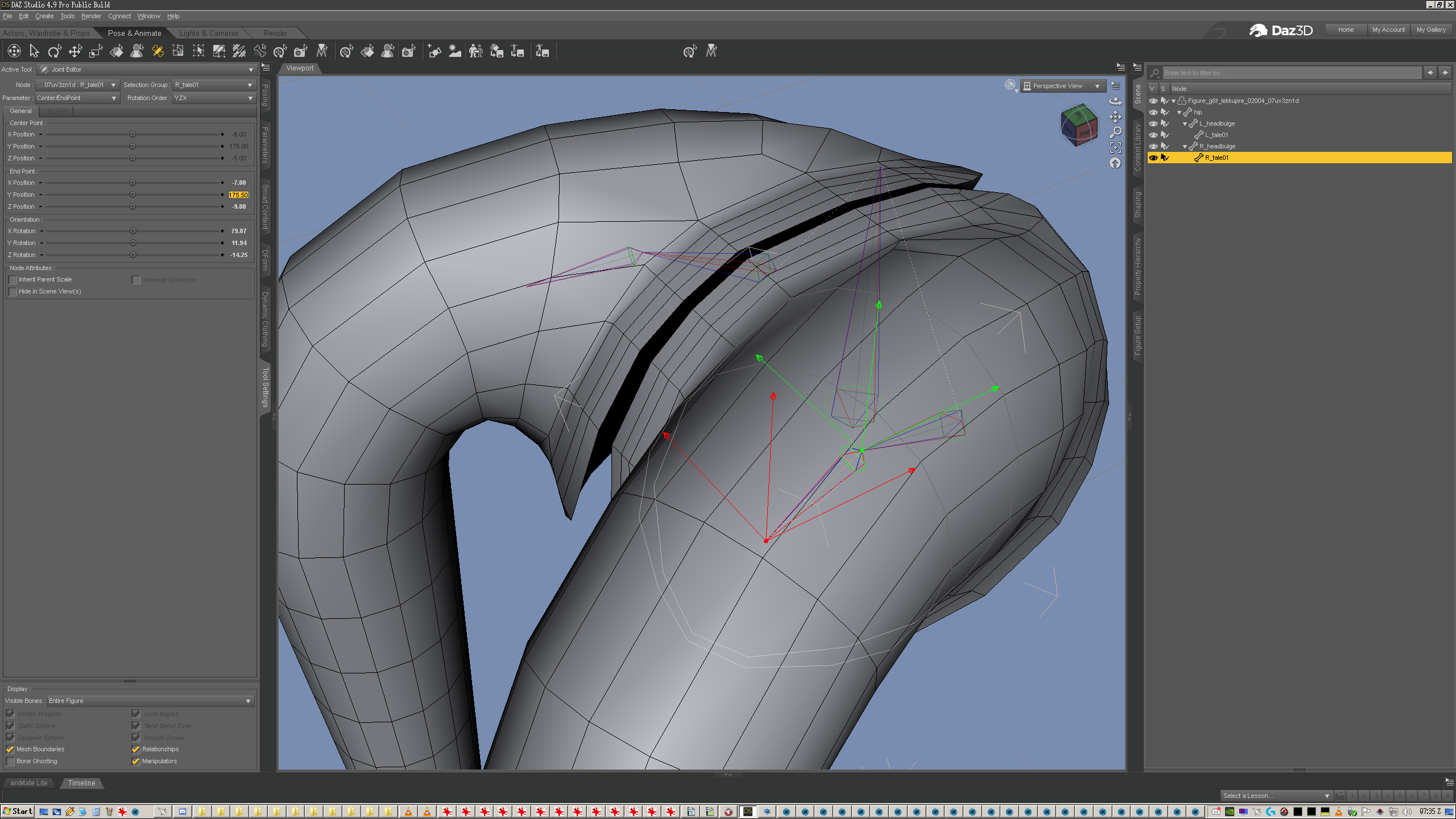Viewport: 1456px width, 819px height.
Task: Select the node arrow selection tool
Action: tap(34, 52)
